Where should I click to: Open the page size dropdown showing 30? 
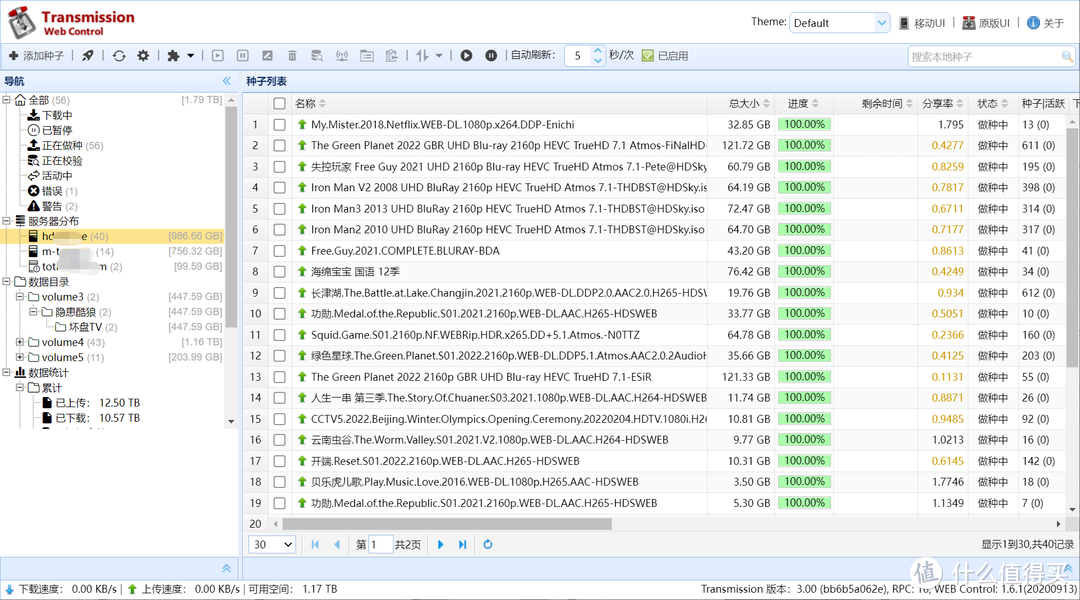[273, 544]
